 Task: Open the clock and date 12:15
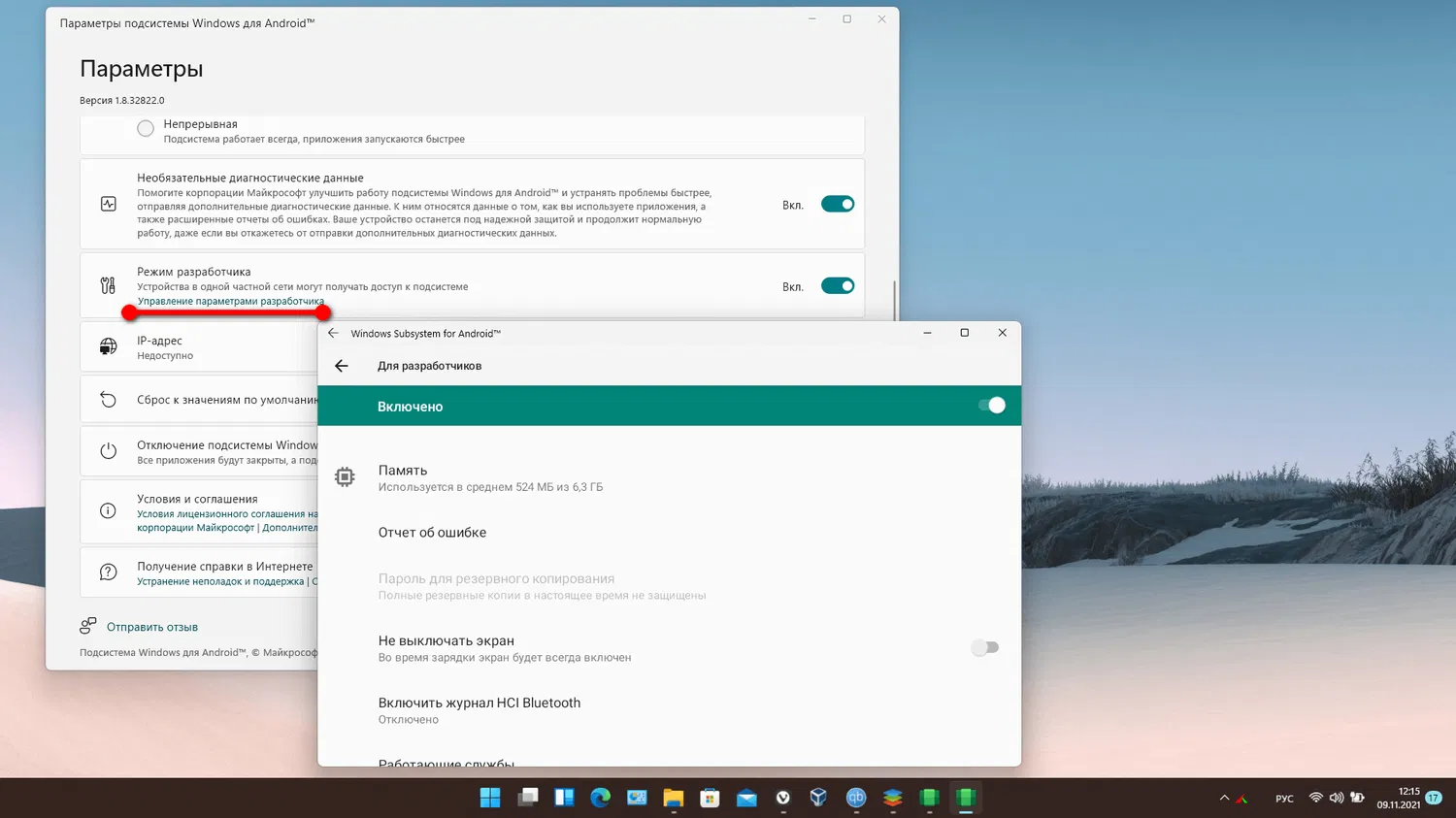(x=1398, y=798)
